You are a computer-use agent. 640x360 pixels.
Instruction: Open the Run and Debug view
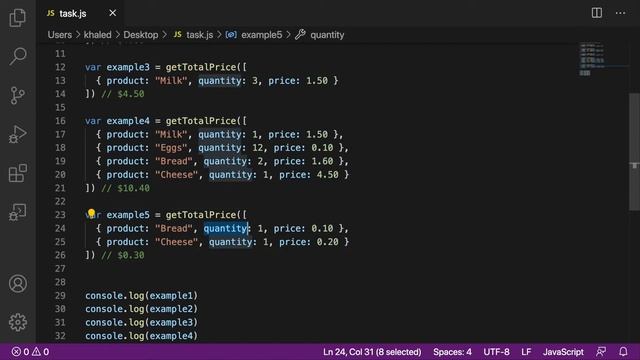[18, 134]
